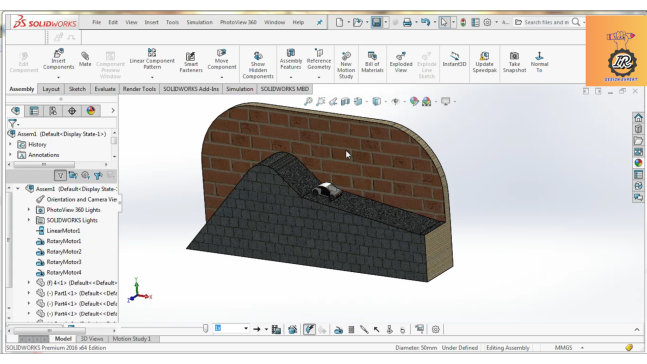Viewport: 647px width, 364px height.
Task: Select Move Component tool
Action: click(222, 59)
